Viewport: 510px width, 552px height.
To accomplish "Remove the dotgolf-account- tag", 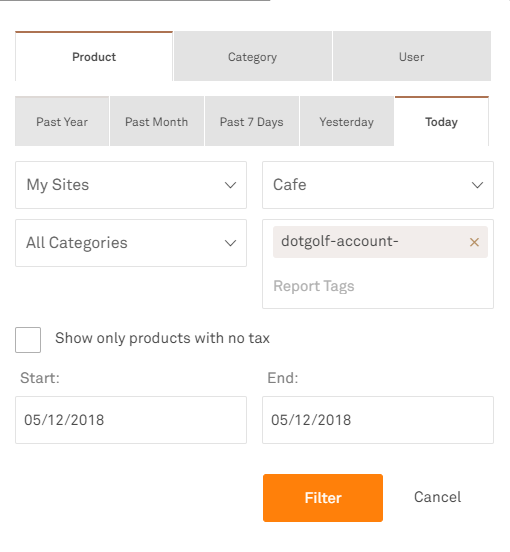I will (474, 242).
